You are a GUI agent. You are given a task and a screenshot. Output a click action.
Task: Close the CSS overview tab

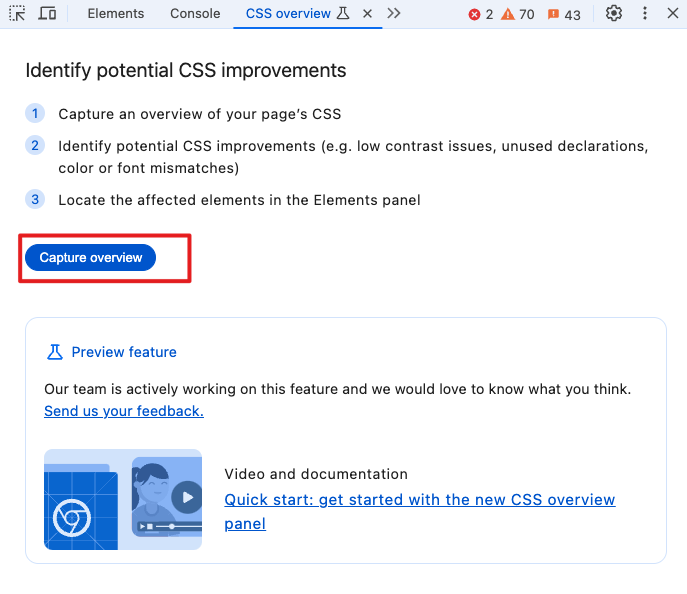tap(367, 14)
